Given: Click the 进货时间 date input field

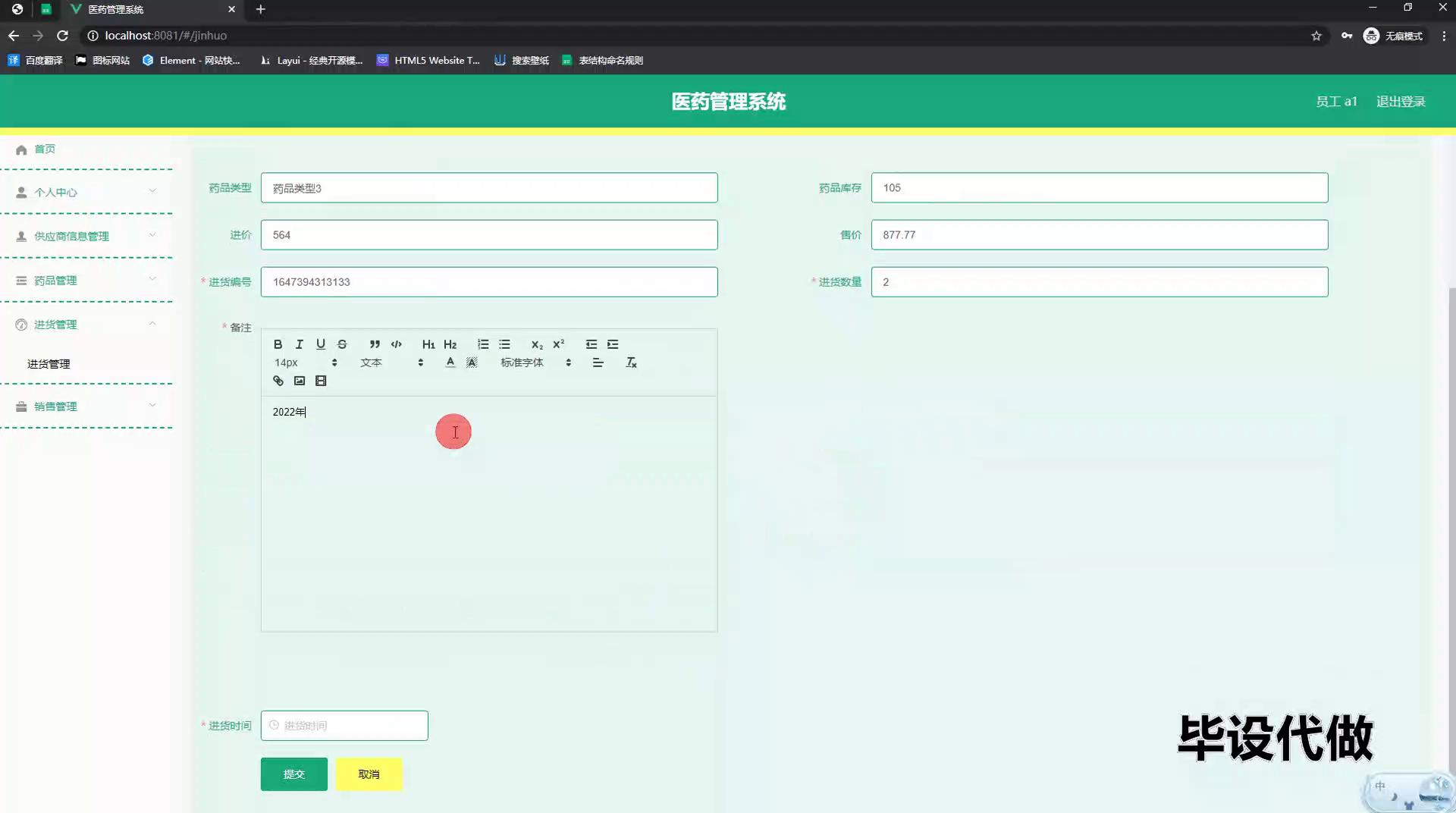Looking at the screenshot, I should pyautogui.click(x=344, y=726).
